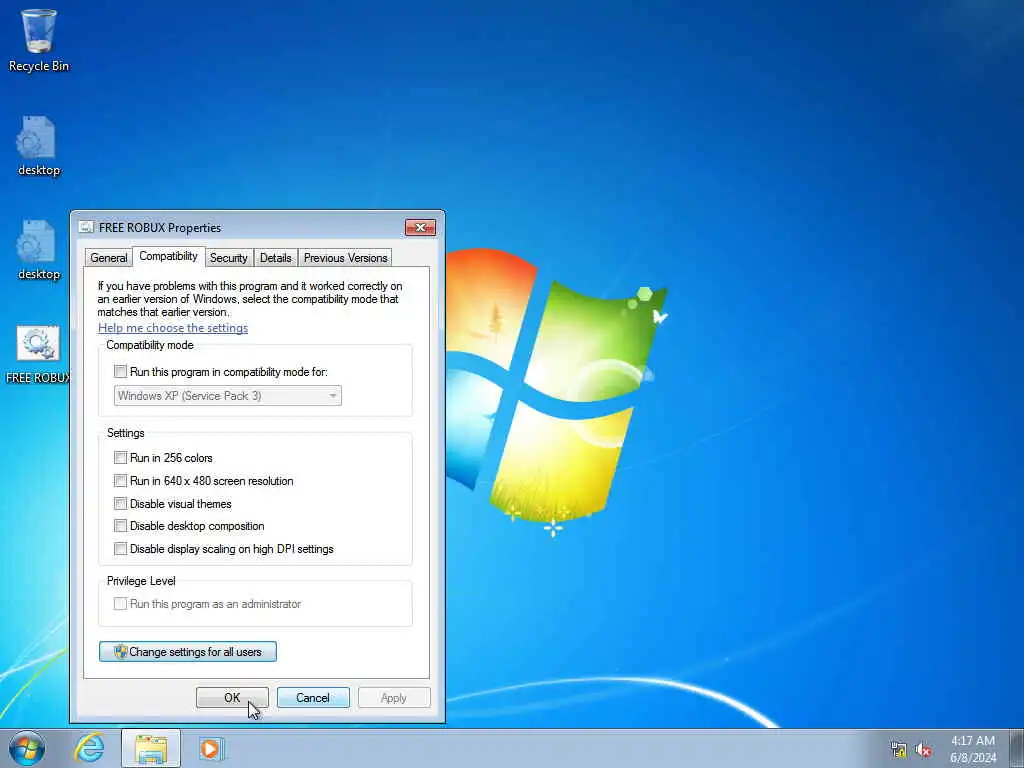Open the Details tab

pos(276,258)
